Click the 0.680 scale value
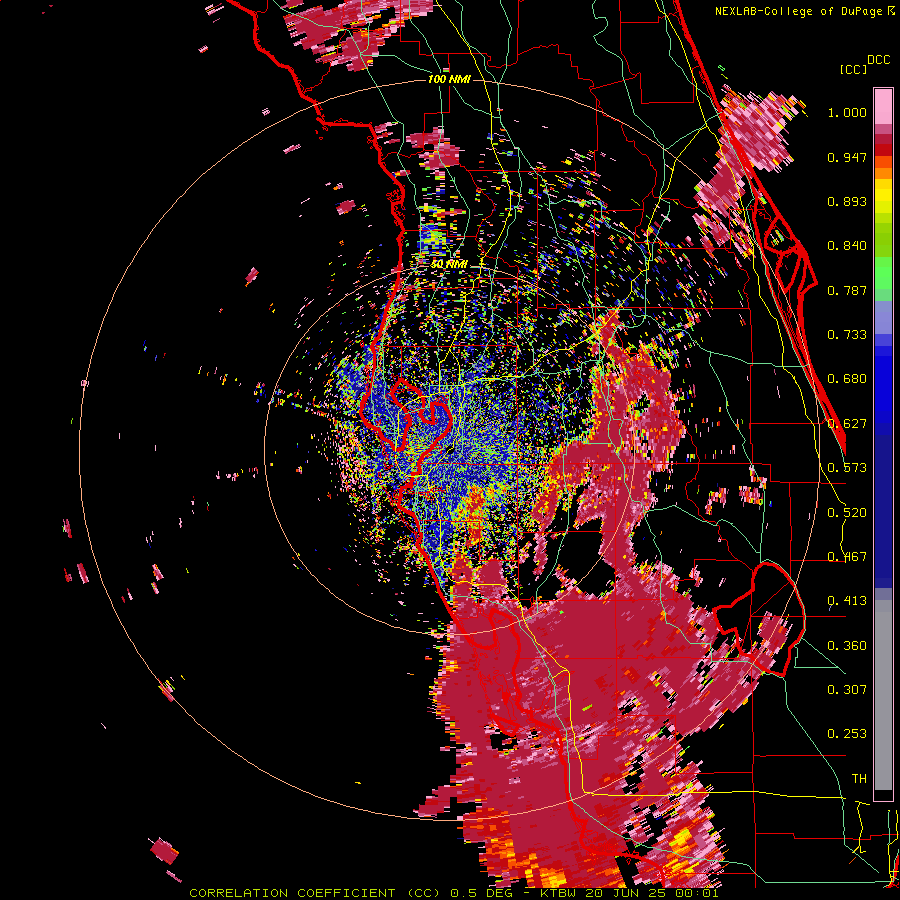Viewport: 900px width, 900px height. (847, 379)
